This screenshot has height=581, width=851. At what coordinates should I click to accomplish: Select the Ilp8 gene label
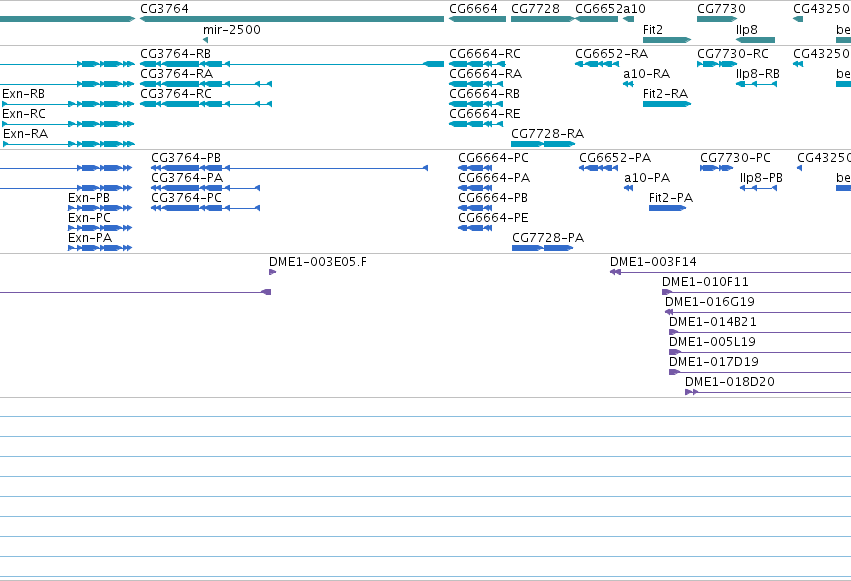tap(747, 30)
